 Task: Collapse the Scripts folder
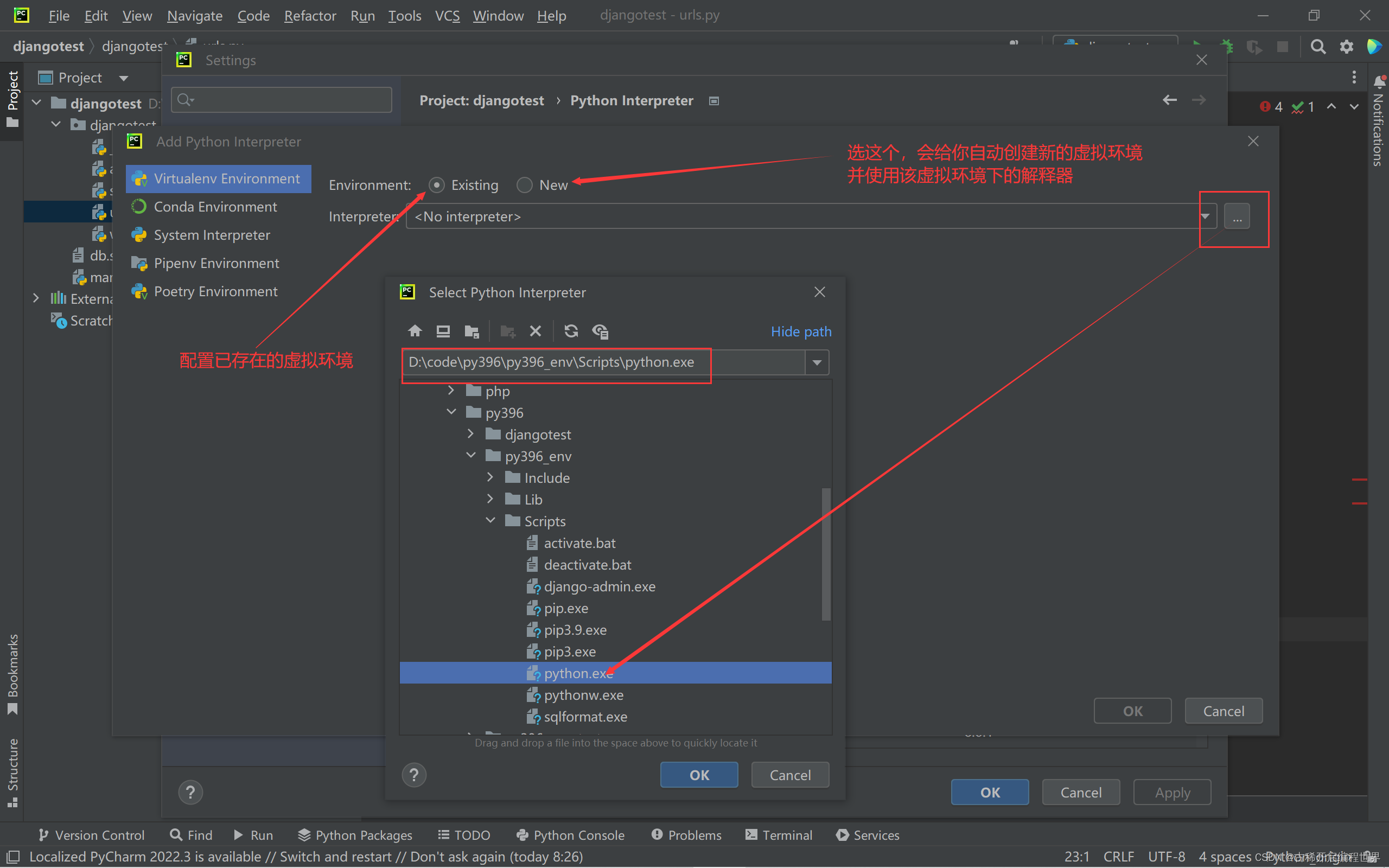pos(490,521)
